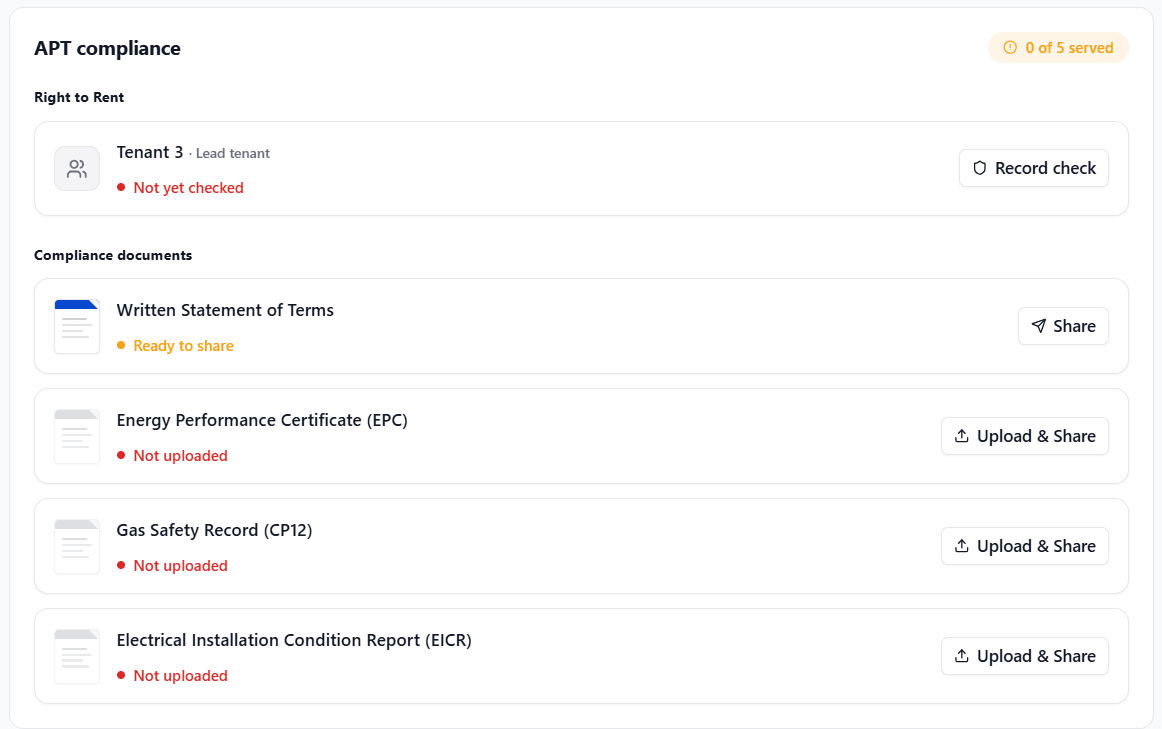The image size is (1162, 729).
Task: Click the shield icon in Record check
Action: pyautogui.click(x=980, y=168)
